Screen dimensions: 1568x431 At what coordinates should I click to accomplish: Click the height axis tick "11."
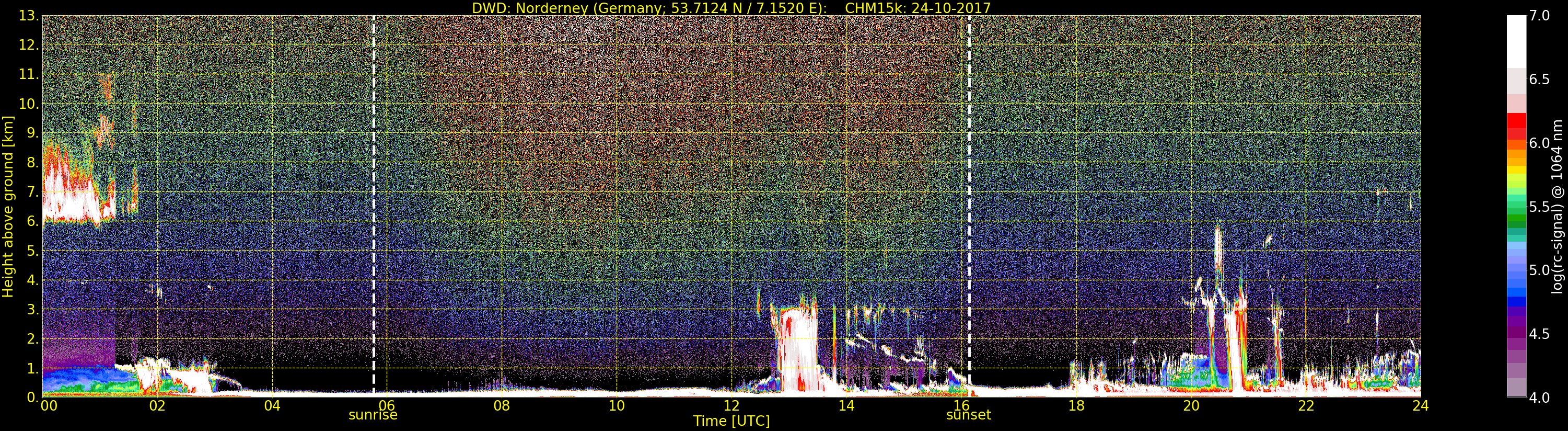click(x=29, y=74)
